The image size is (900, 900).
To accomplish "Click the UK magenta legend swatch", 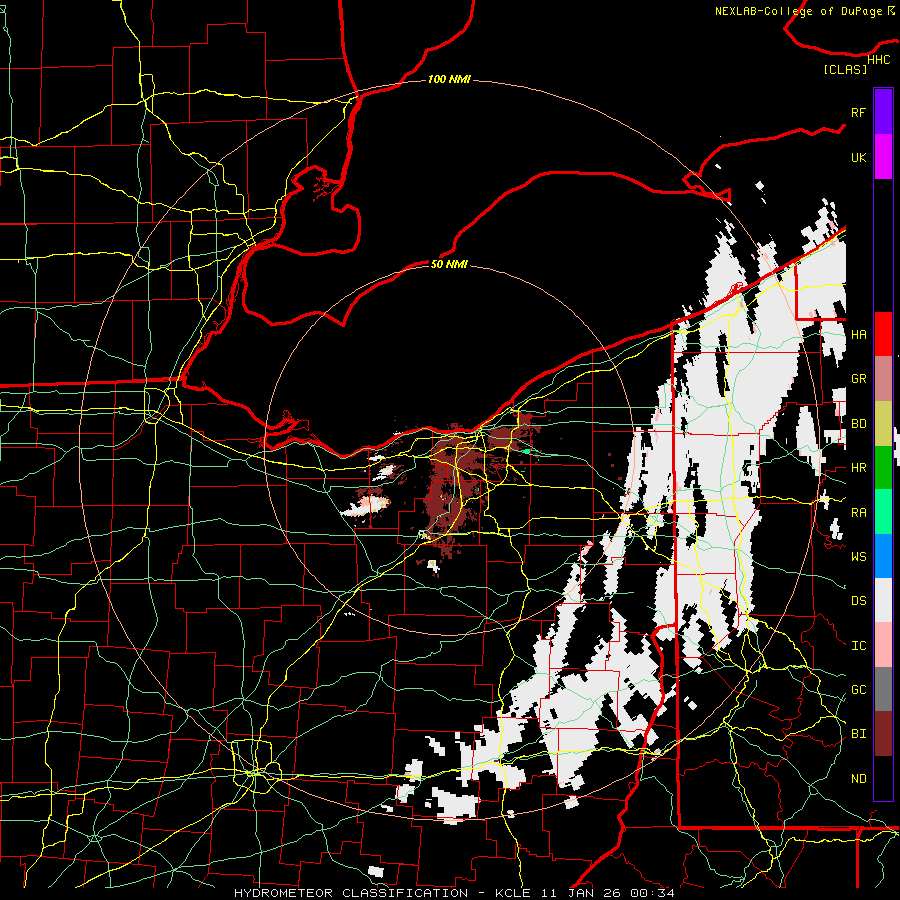I will pyautogui.click(x=883, y=157).
